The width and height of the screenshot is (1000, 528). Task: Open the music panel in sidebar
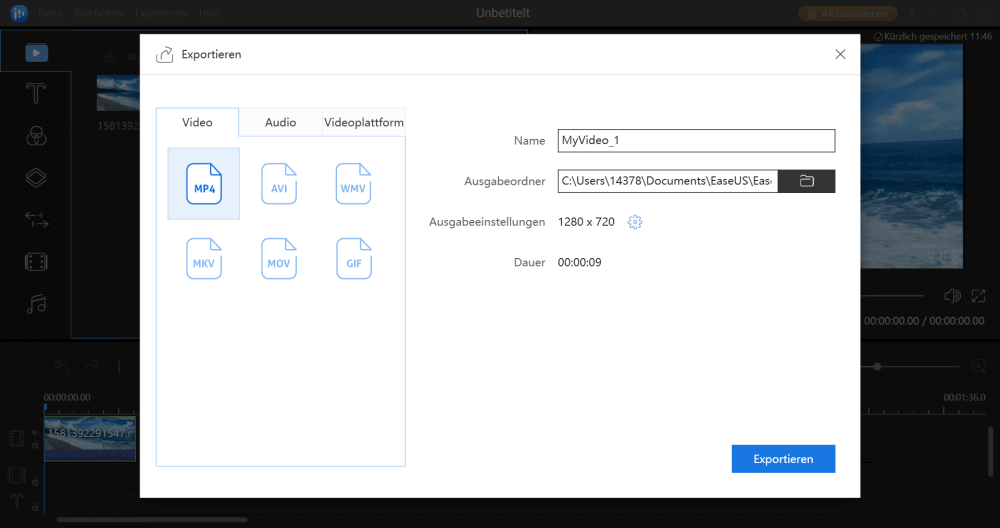36,304
